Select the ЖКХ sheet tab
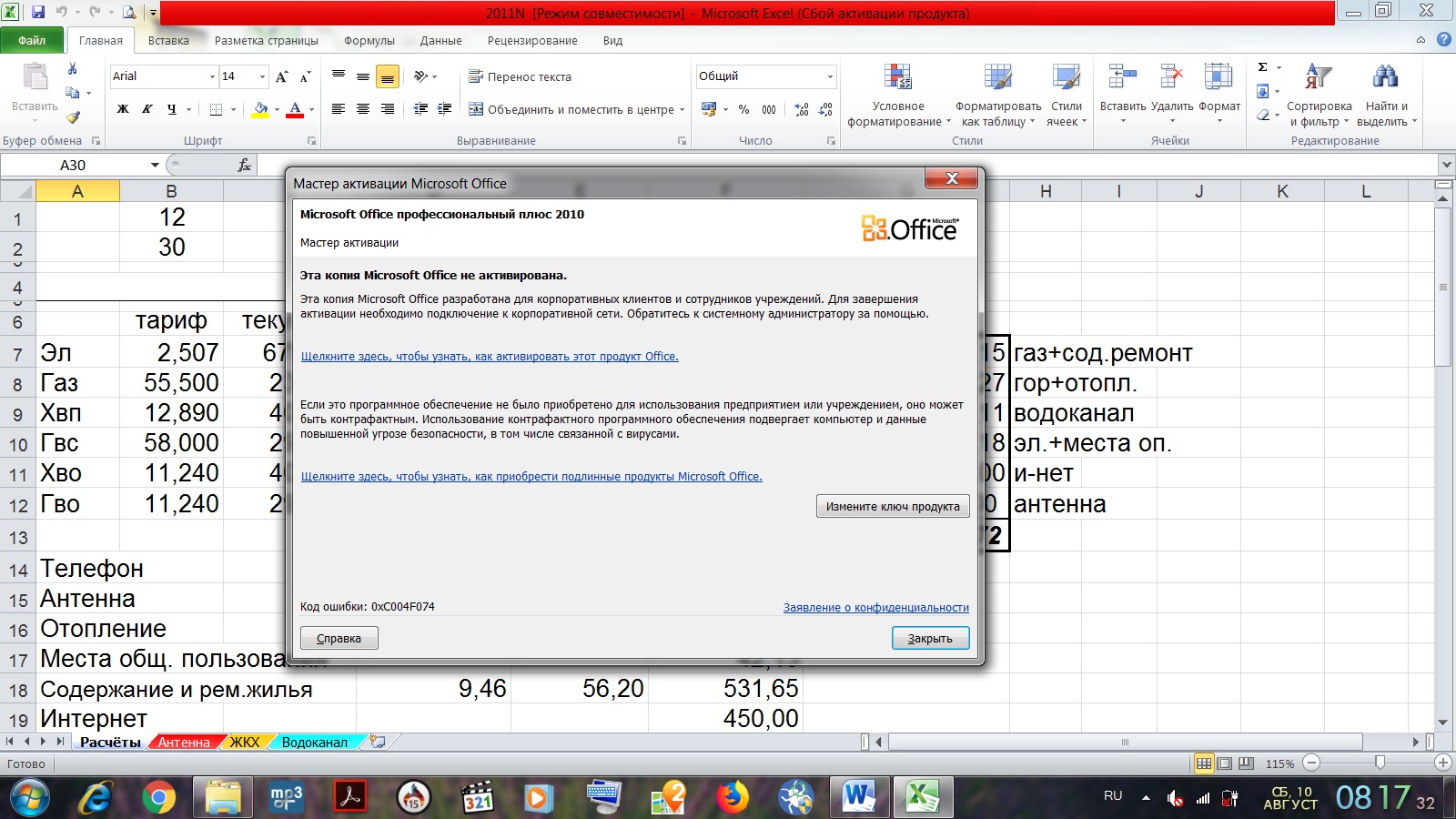Image resolution: width=1456 pixels, height=819 pixels. 245,742
